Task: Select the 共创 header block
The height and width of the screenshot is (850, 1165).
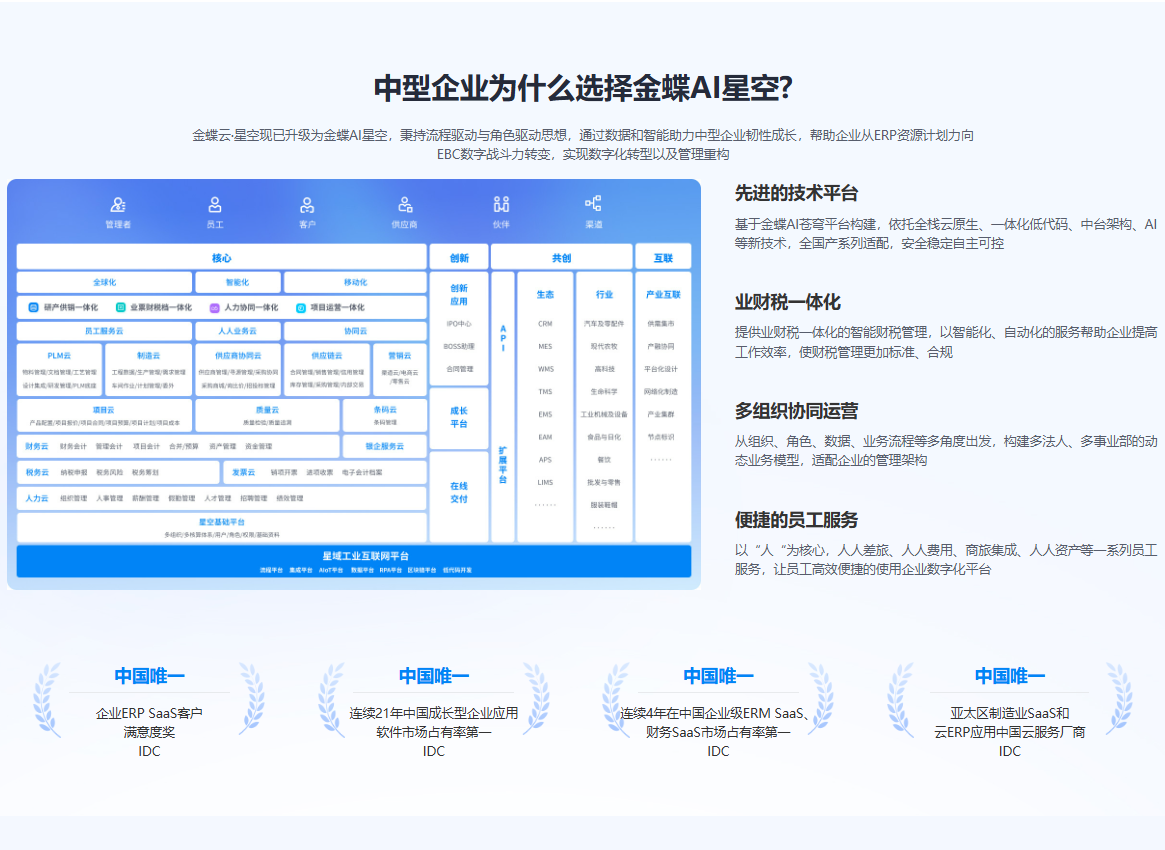Action: 561,258
